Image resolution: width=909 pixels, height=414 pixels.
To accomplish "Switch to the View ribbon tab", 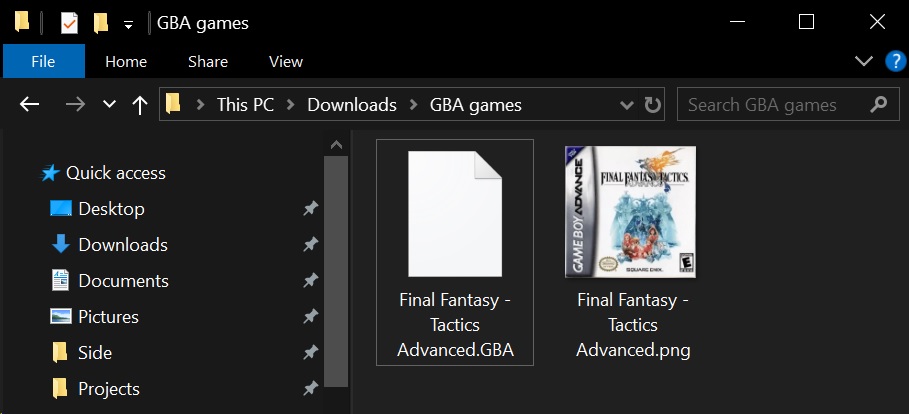I will click(286, 61).
